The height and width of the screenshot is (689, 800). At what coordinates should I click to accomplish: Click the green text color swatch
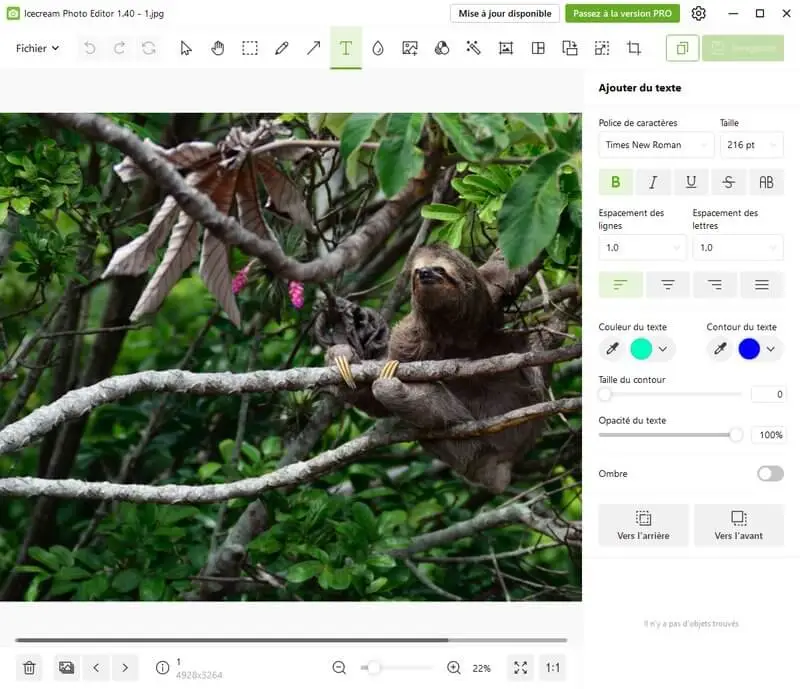[x=641, y=349]
